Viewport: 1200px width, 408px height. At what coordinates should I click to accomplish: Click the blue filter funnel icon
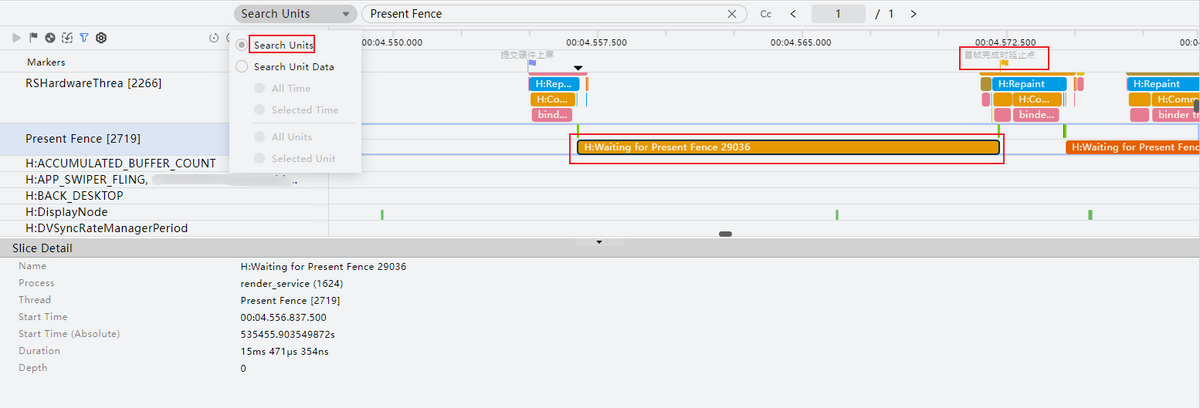[x=84, y=38]
